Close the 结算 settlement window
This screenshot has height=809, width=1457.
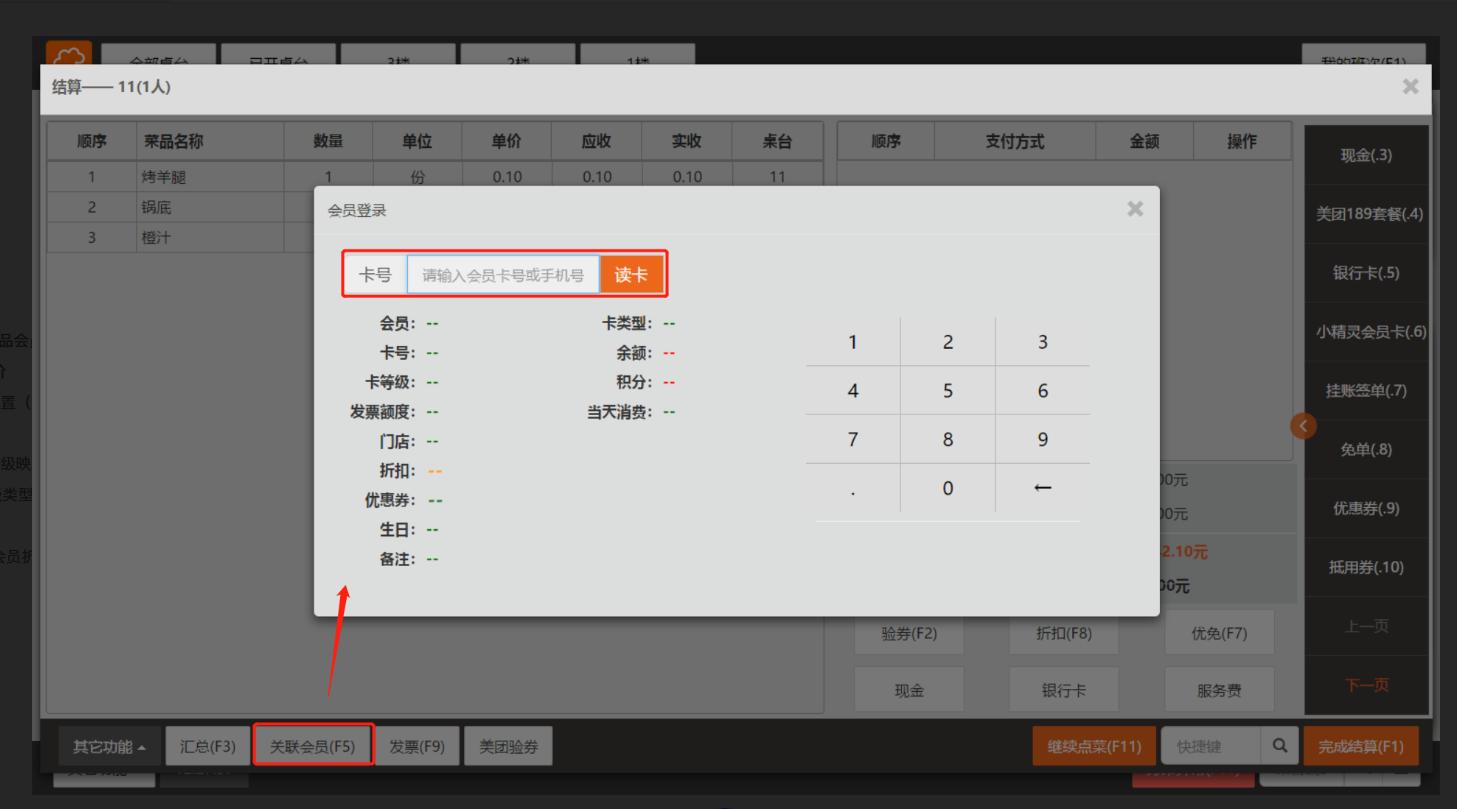1410,87
